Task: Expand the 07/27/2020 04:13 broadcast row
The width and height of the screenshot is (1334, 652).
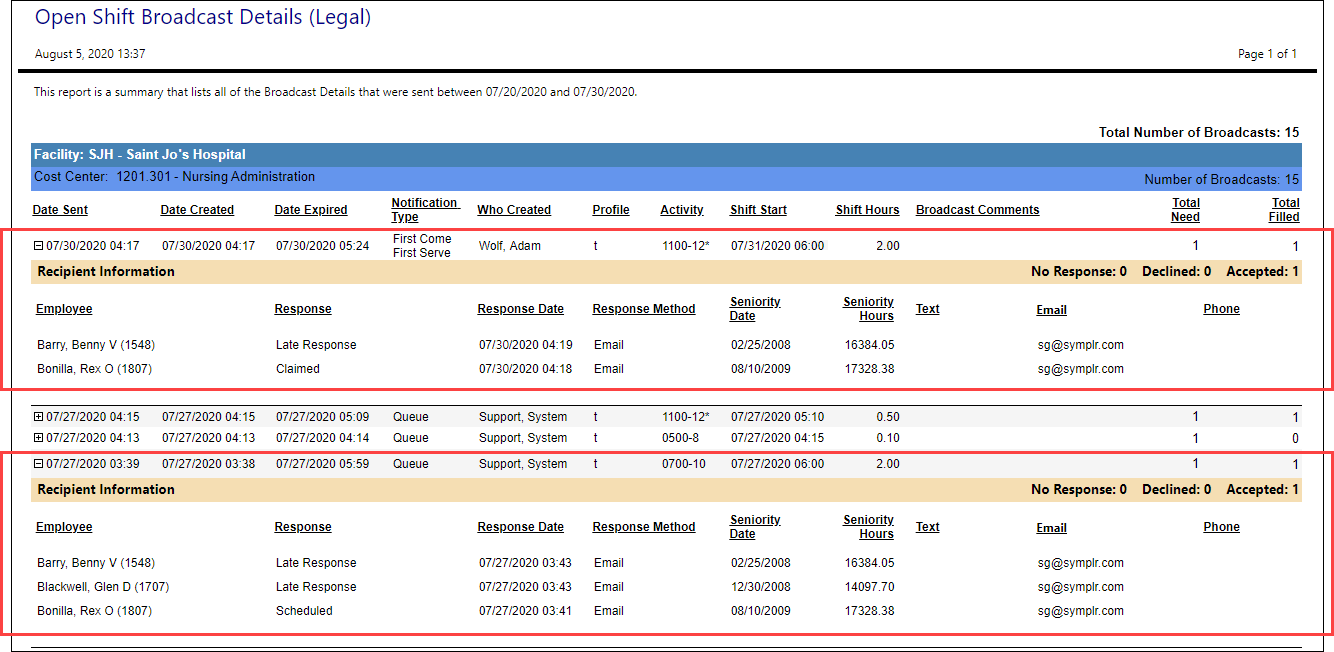Action: pyautogui.click(x=38, y=438)
